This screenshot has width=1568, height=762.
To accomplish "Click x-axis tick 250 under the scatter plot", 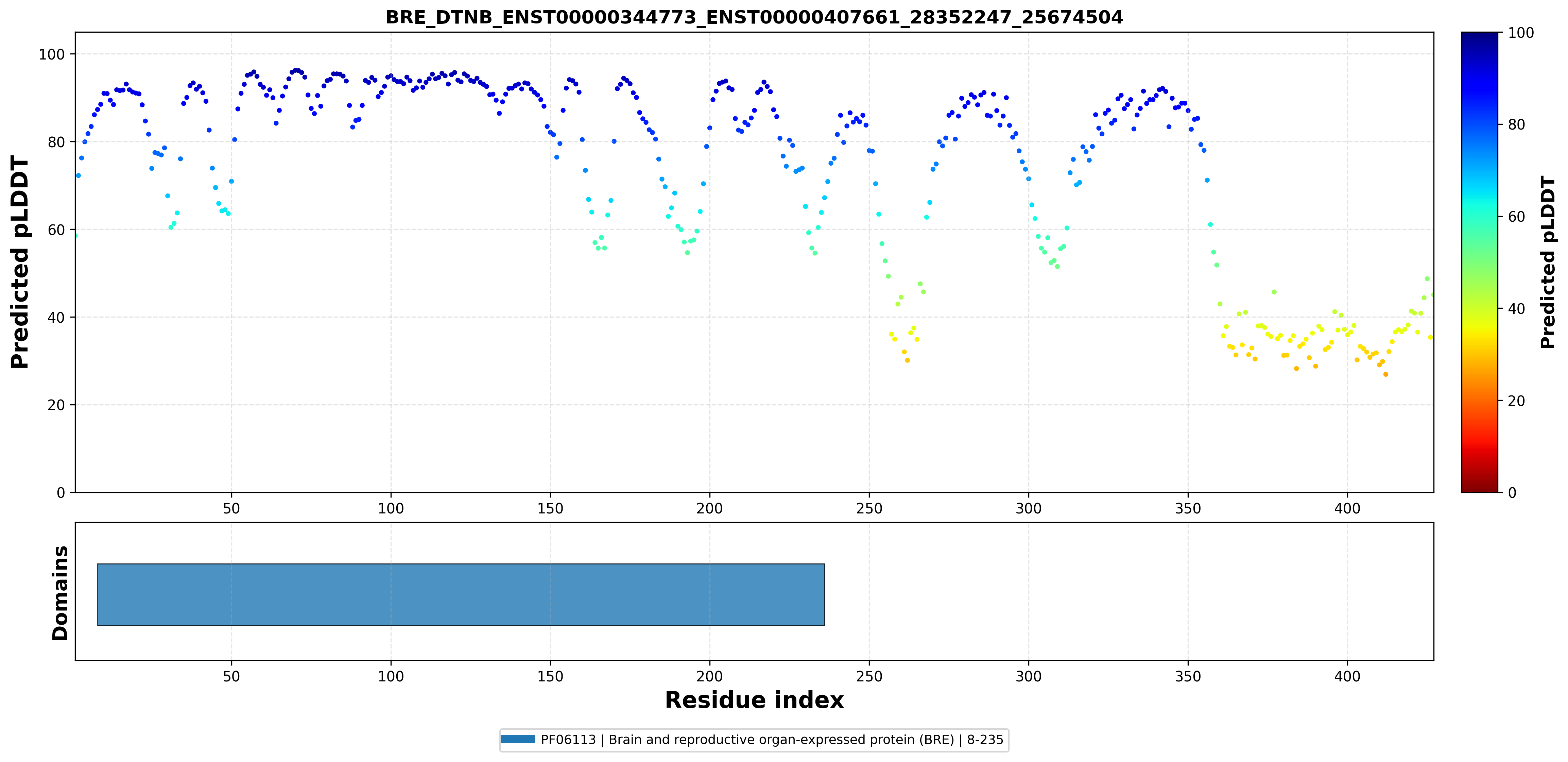I will click(x=868, y=508).
